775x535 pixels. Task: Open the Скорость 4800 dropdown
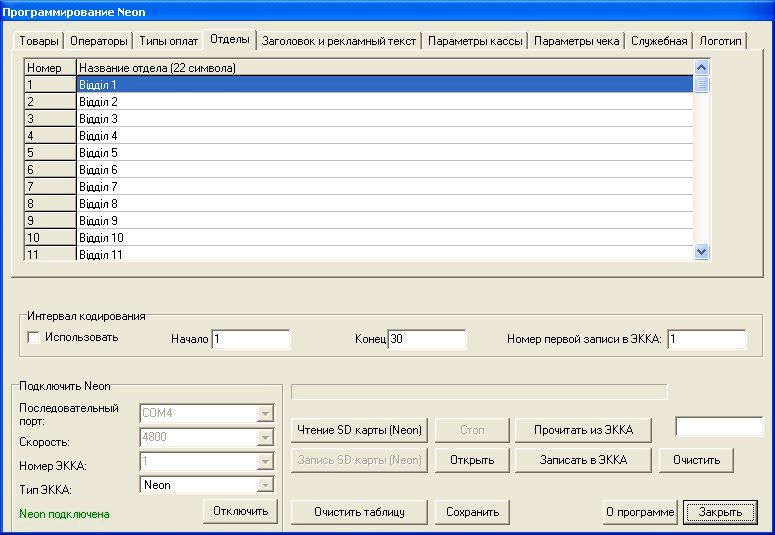(265, 437)
